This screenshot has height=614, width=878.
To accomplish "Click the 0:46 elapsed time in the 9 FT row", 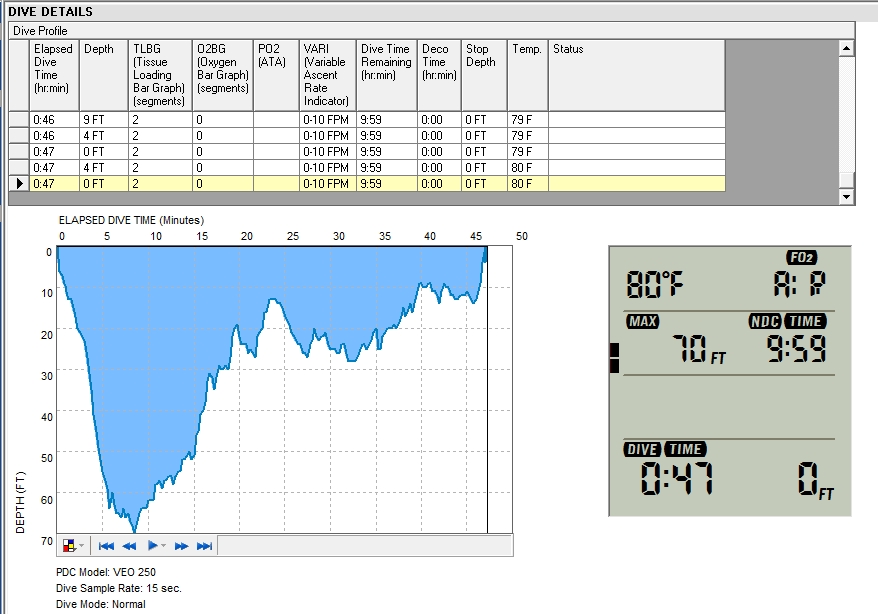I will 54,119.
